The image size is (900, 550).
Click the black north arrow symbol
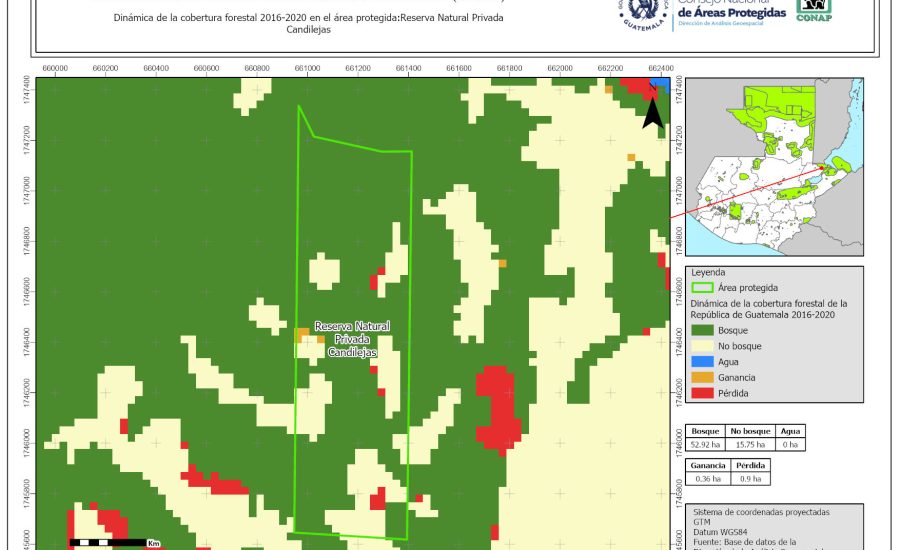(652, 110)
